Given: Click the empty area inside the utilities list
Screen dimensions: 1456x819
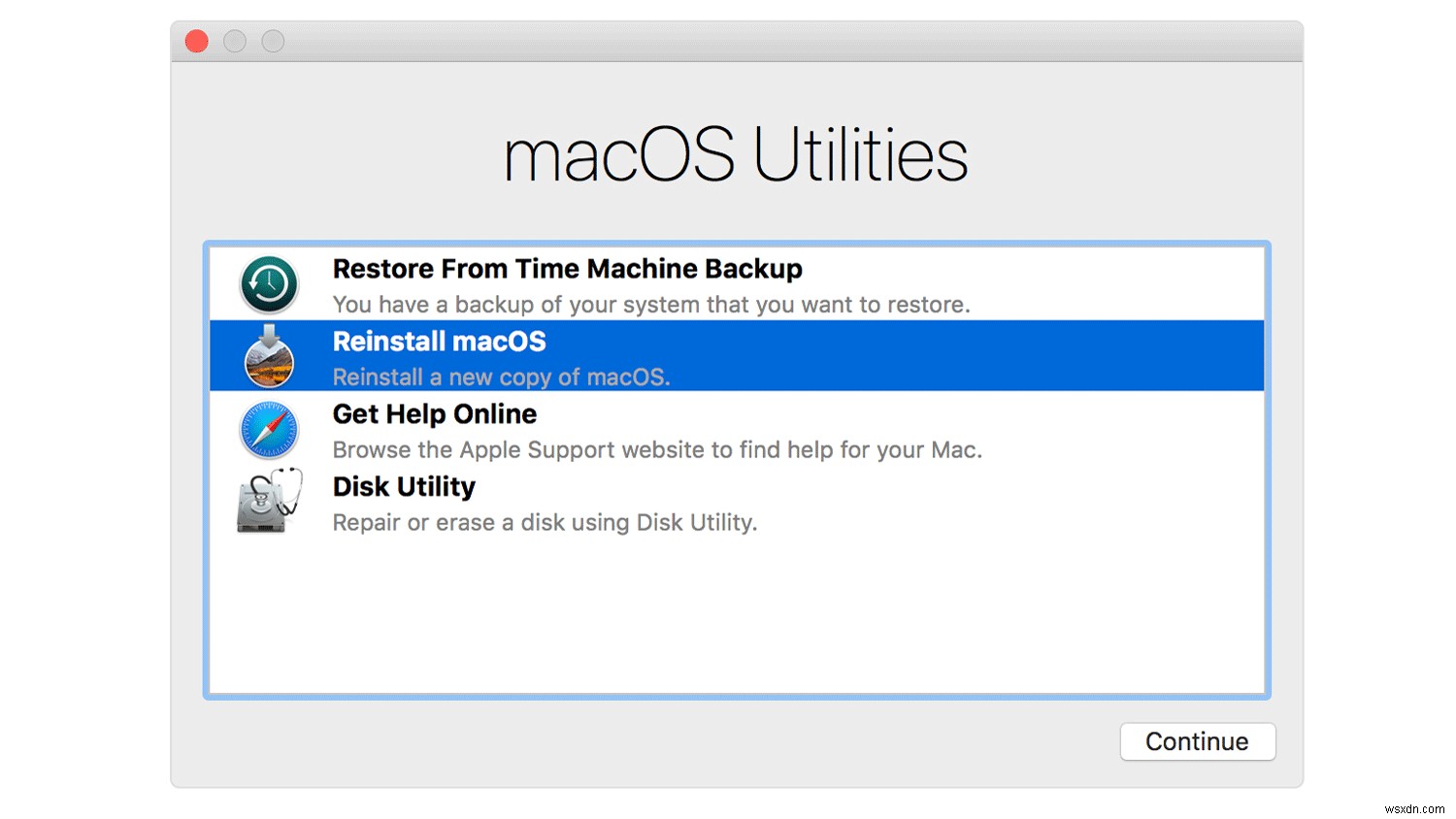Looking at the screenshot, I should [735, 611].
